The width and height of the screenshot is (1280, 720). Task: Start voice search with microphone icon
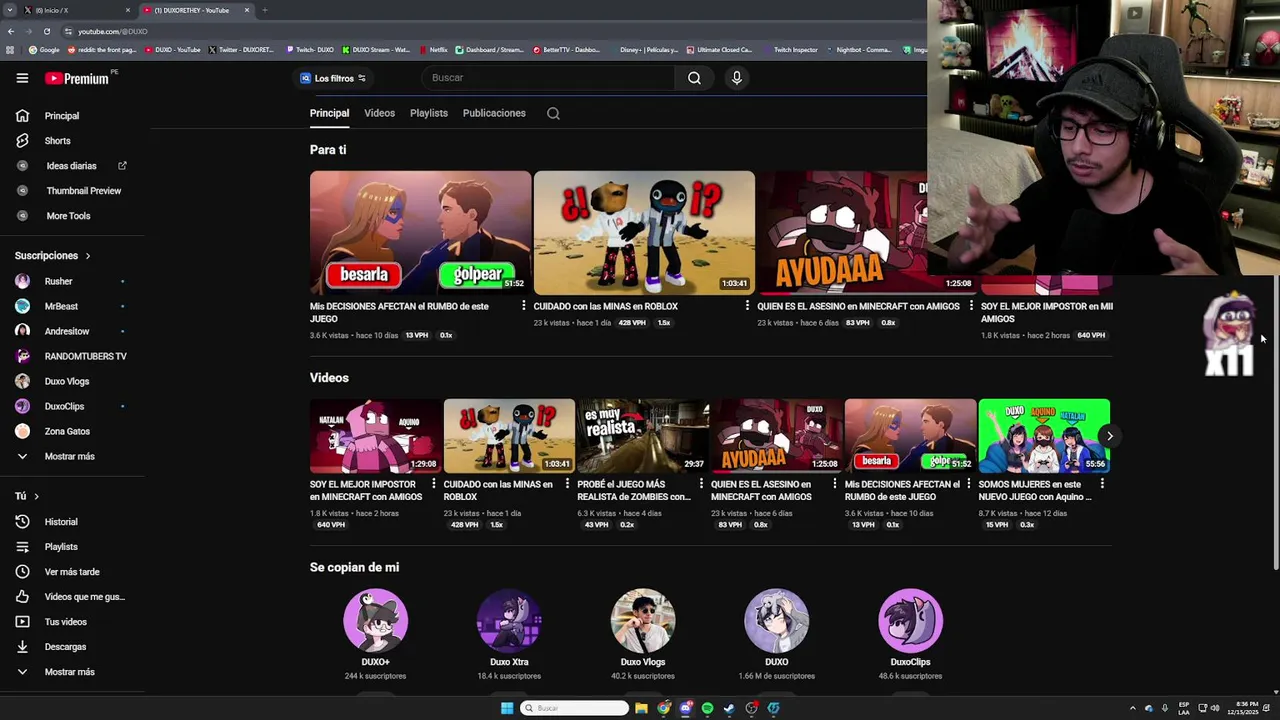coord(736,78)
